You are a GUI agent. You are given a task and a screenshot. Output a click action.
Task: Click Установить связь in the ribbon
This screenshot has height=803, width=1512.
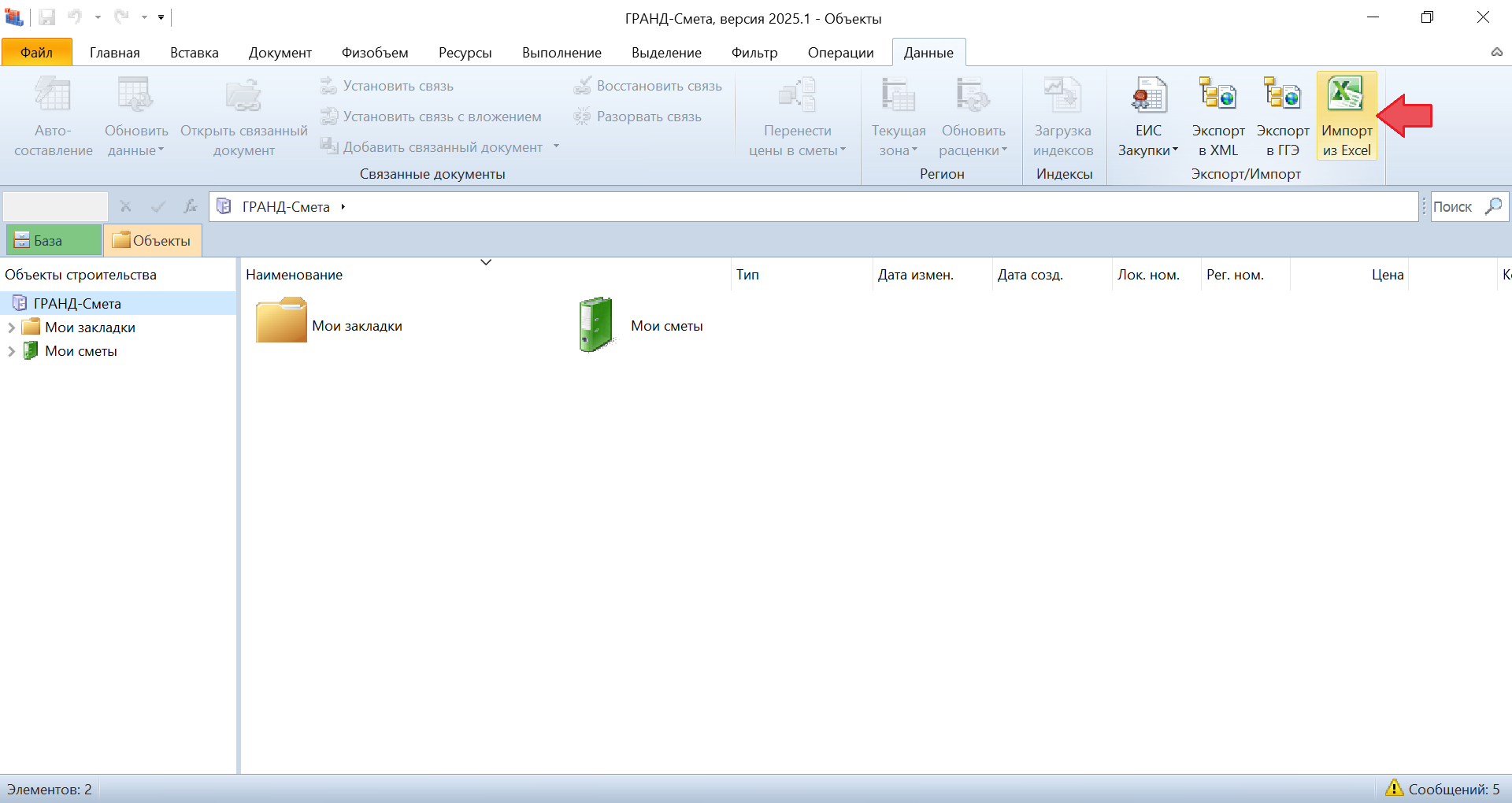click(x=387, y=86)
